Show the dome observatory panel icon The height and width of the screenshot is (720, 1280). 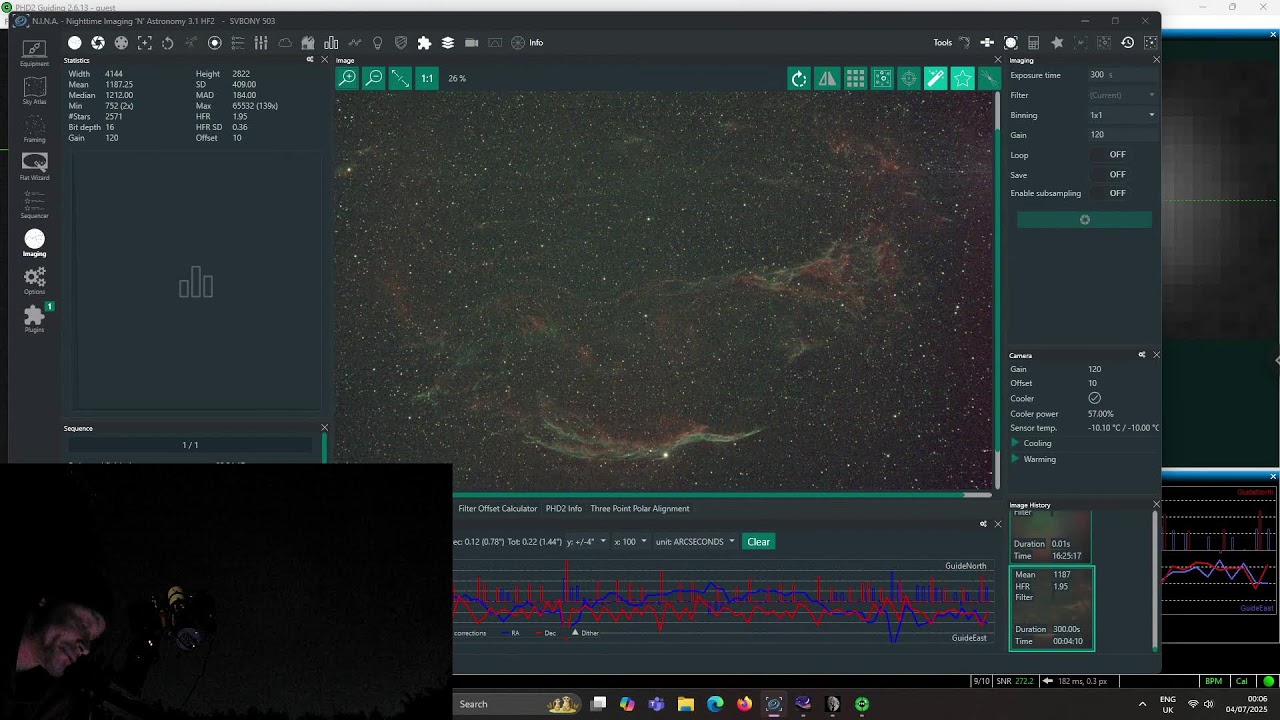[308, 43]
